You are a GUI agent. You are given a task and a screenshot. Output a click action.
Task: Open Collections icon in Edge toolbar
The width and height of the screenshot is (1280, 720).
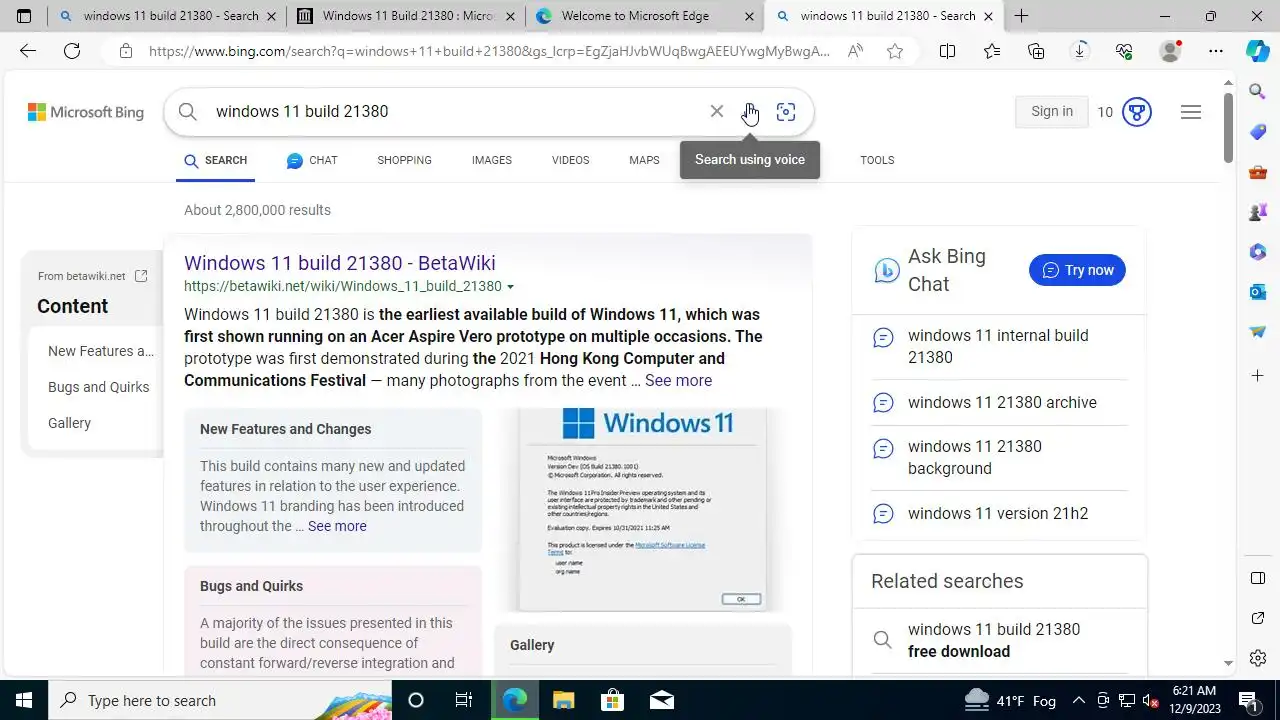pos(1036,51)
